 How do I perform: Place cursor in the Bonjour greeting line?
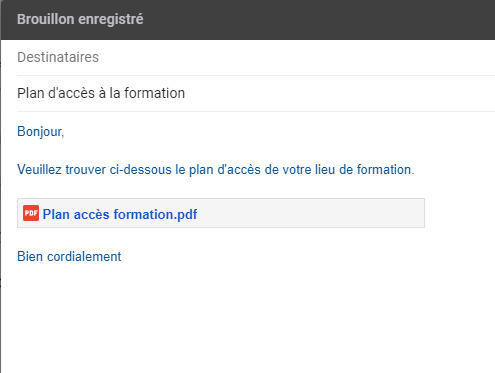pyautogui.click(x=40, y=132)
